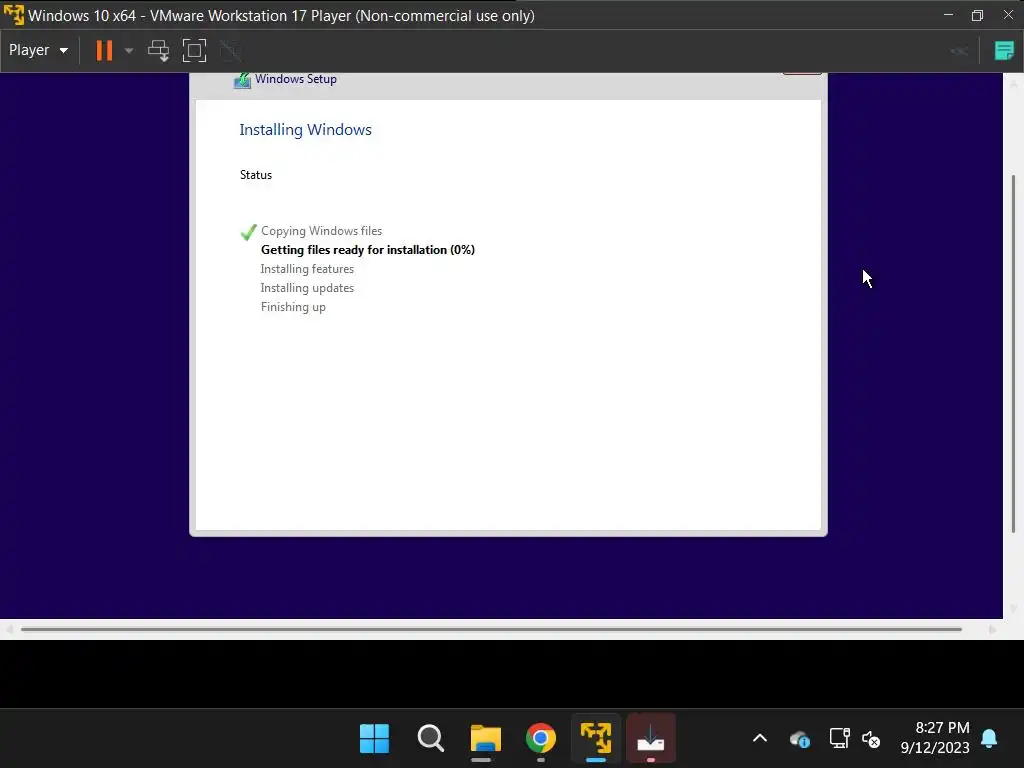Click the Status label

tap(255, 174)
